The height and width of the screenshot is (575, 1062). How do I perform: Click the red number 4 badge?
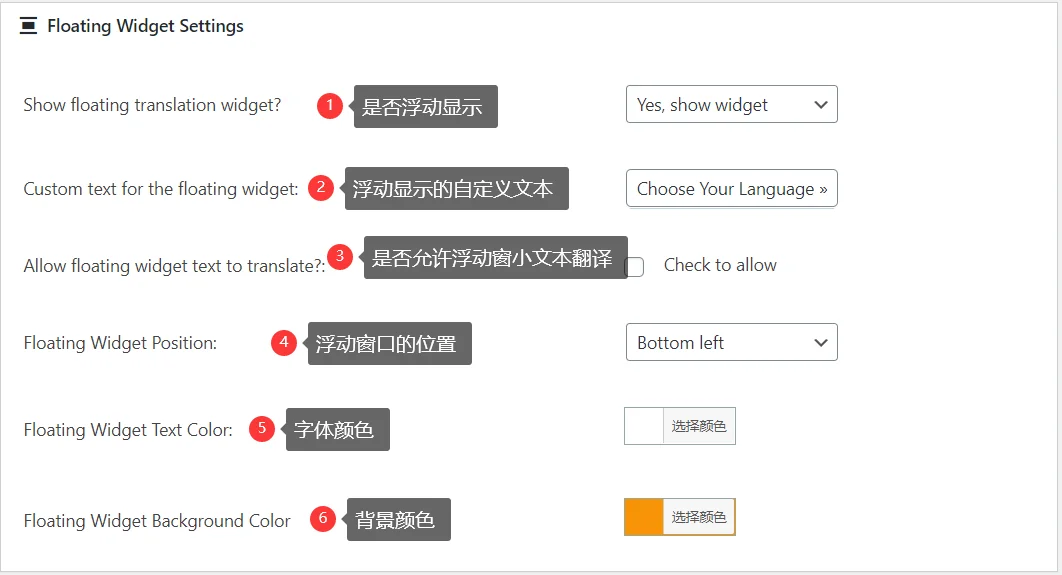(x=284, y=343)
